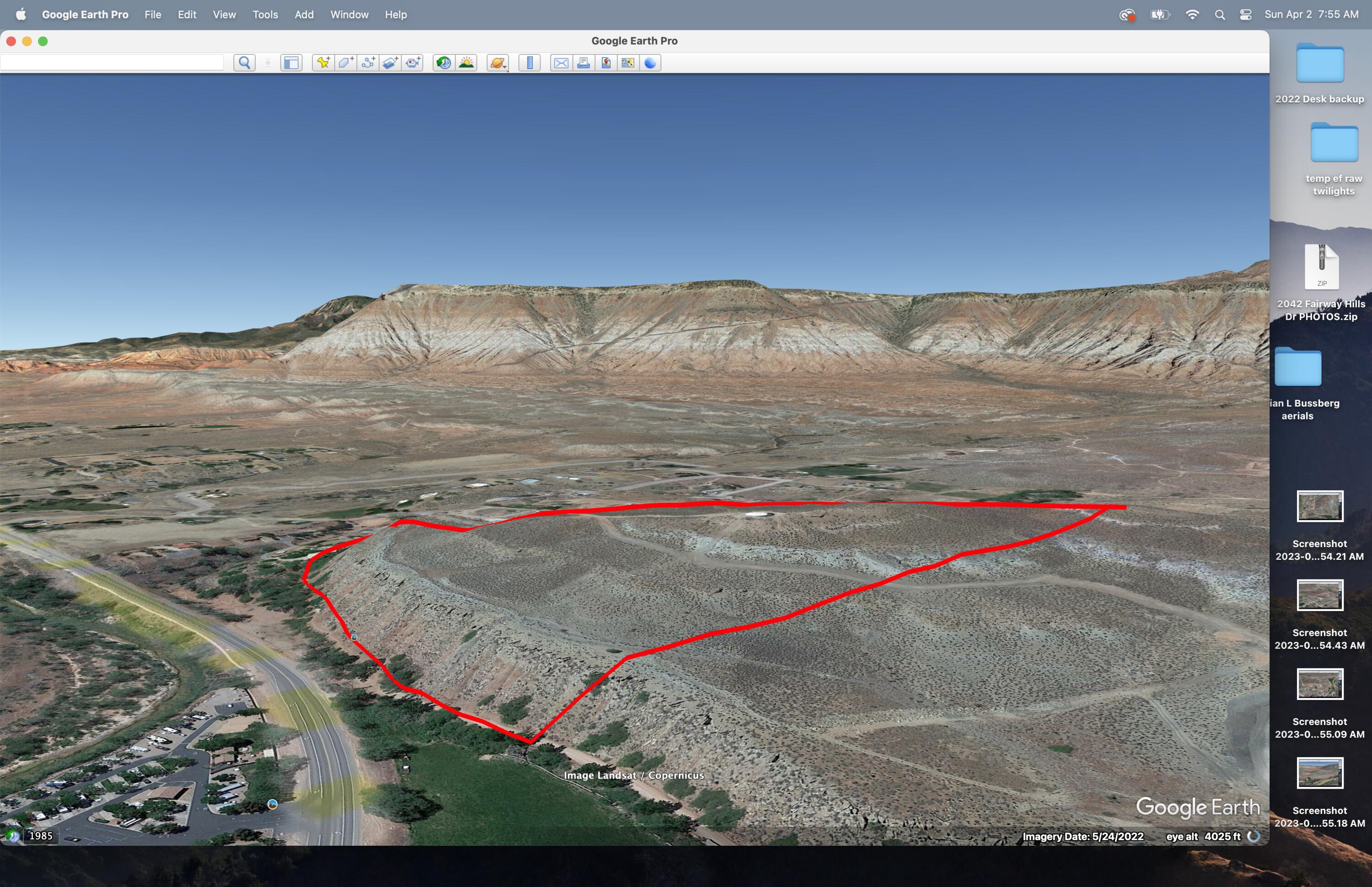Open the Tools menu
Screen dimensions: 1372x887
(x=265, y=14)
